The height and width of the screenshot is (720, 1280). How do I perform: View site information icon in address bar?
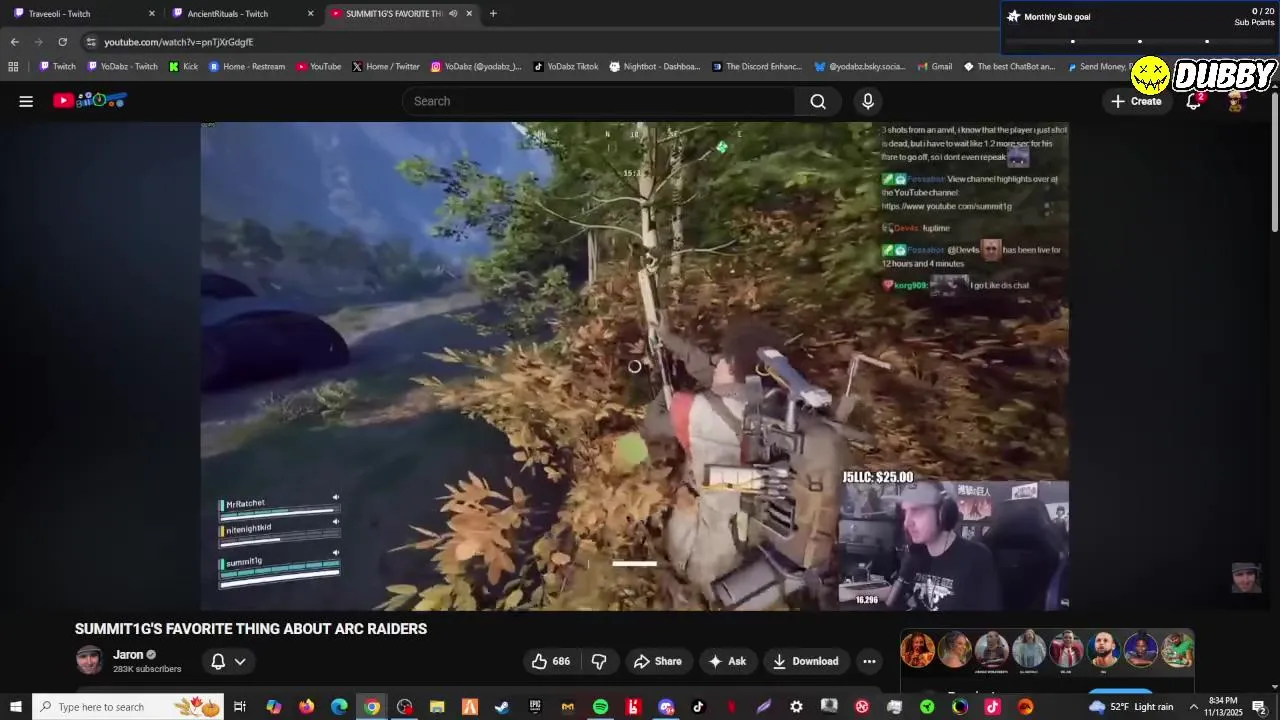coord(91,42)
